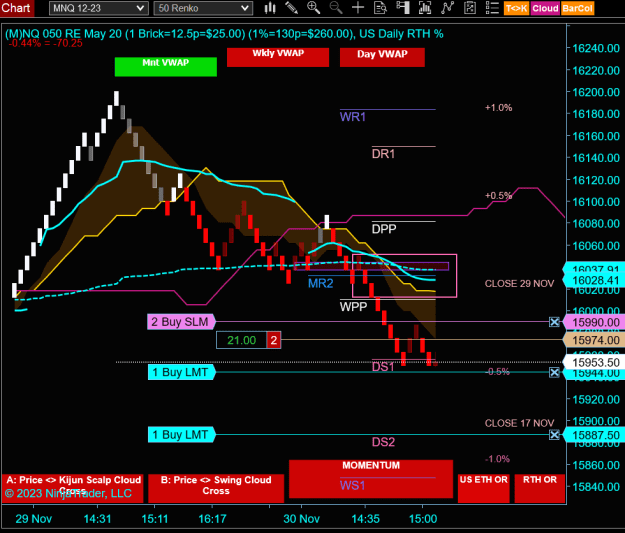The width and height of the screenshot is (625, 533).
Task: Select the drawing tools pencil icon
Action: (291, 8)
